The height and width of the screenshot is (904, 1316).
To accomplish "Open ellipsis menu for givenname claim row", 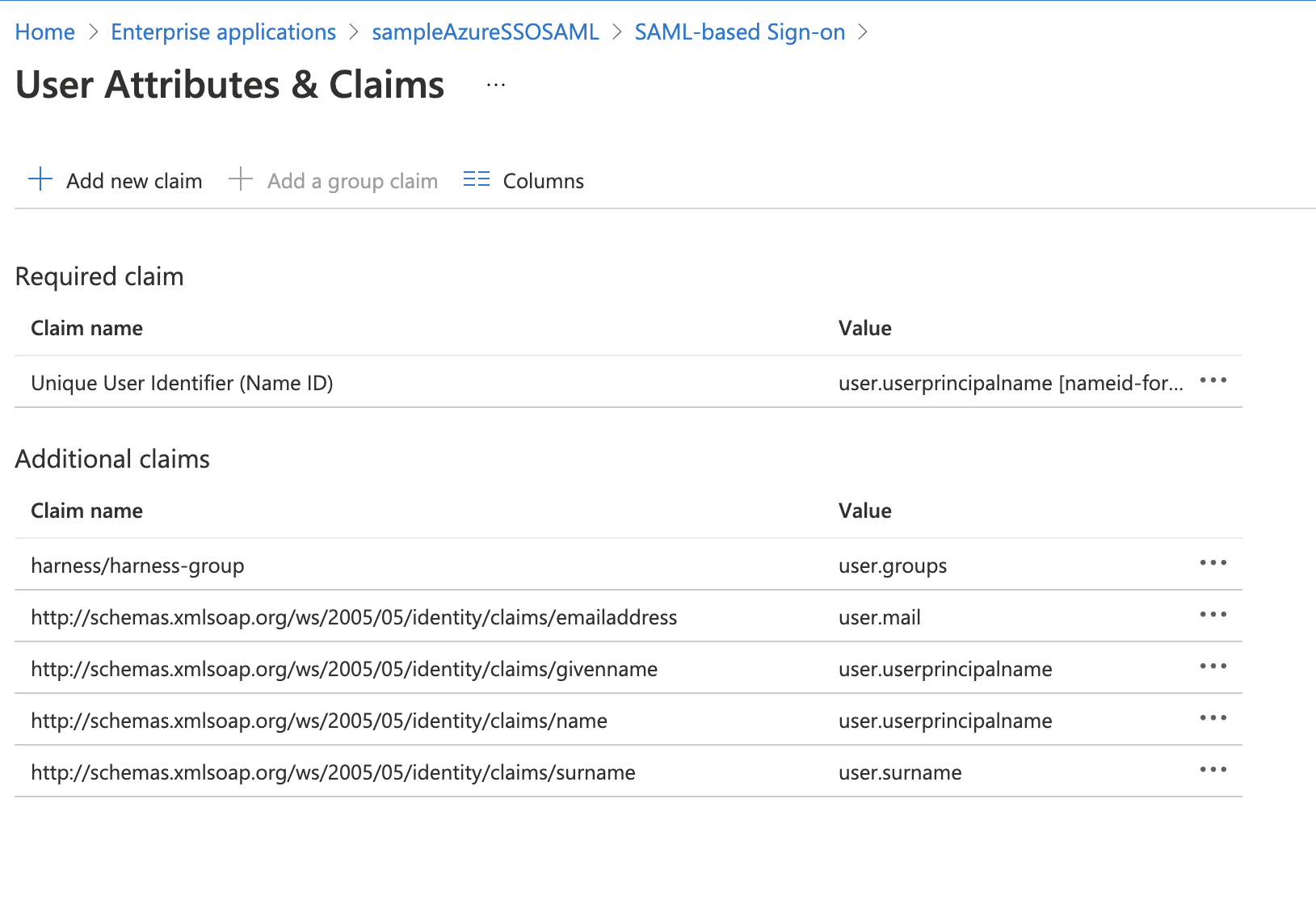I will coord(1213,666).
